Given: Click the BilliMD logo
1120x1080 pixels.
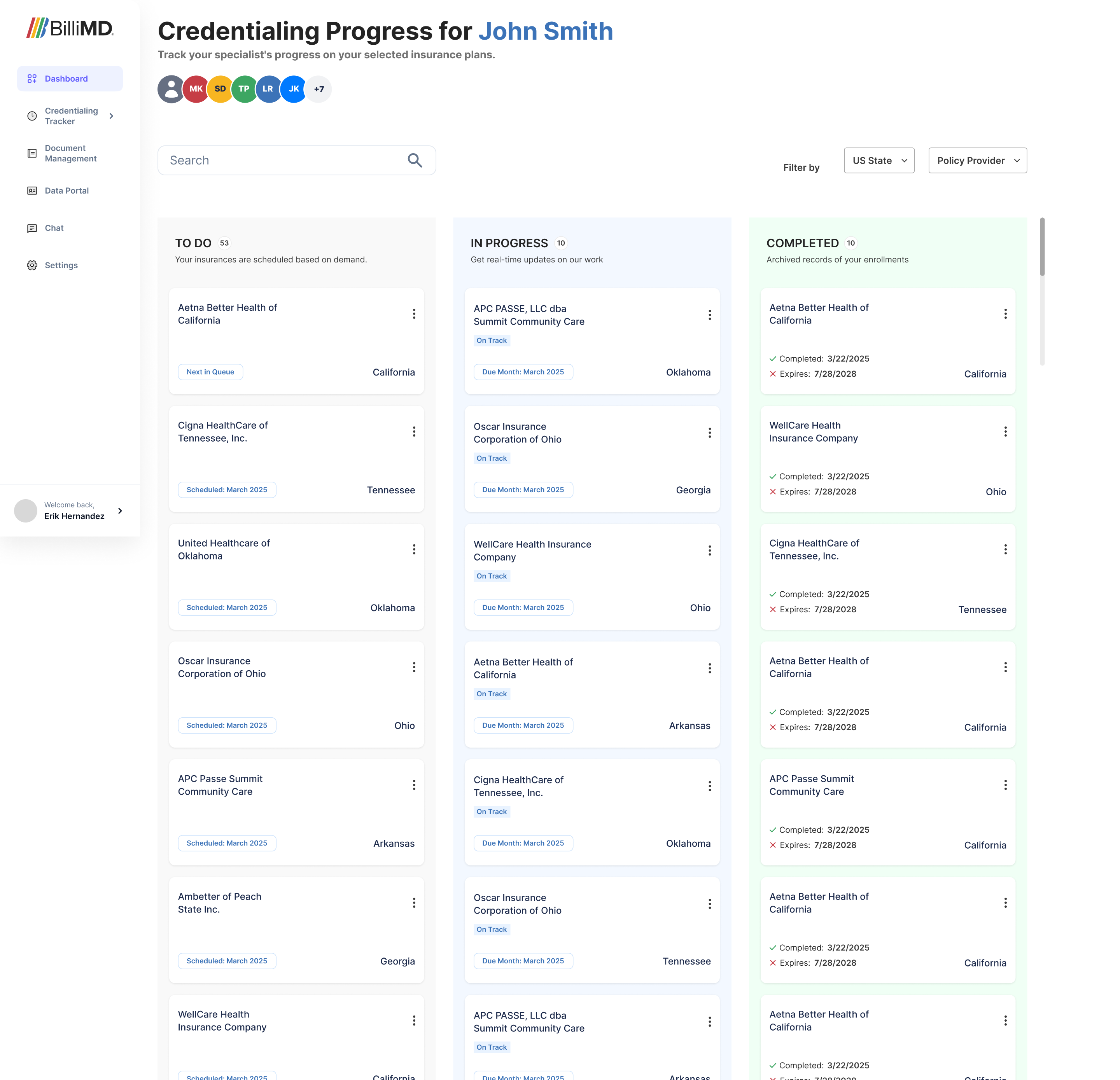Looking at the screenshot, I should 70,28.
